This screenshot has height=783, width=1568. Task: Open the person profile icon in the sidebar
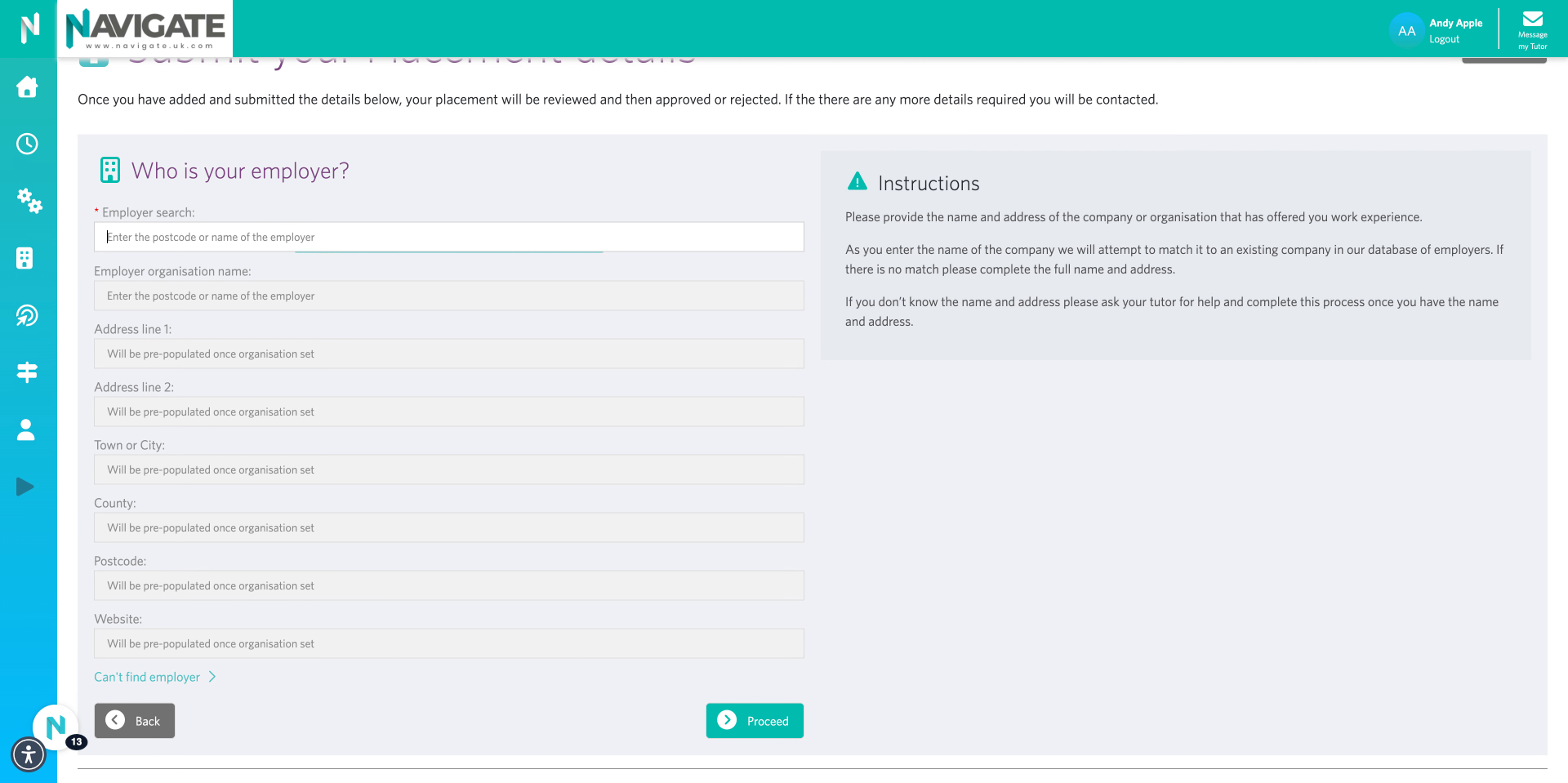pos(25,429)
